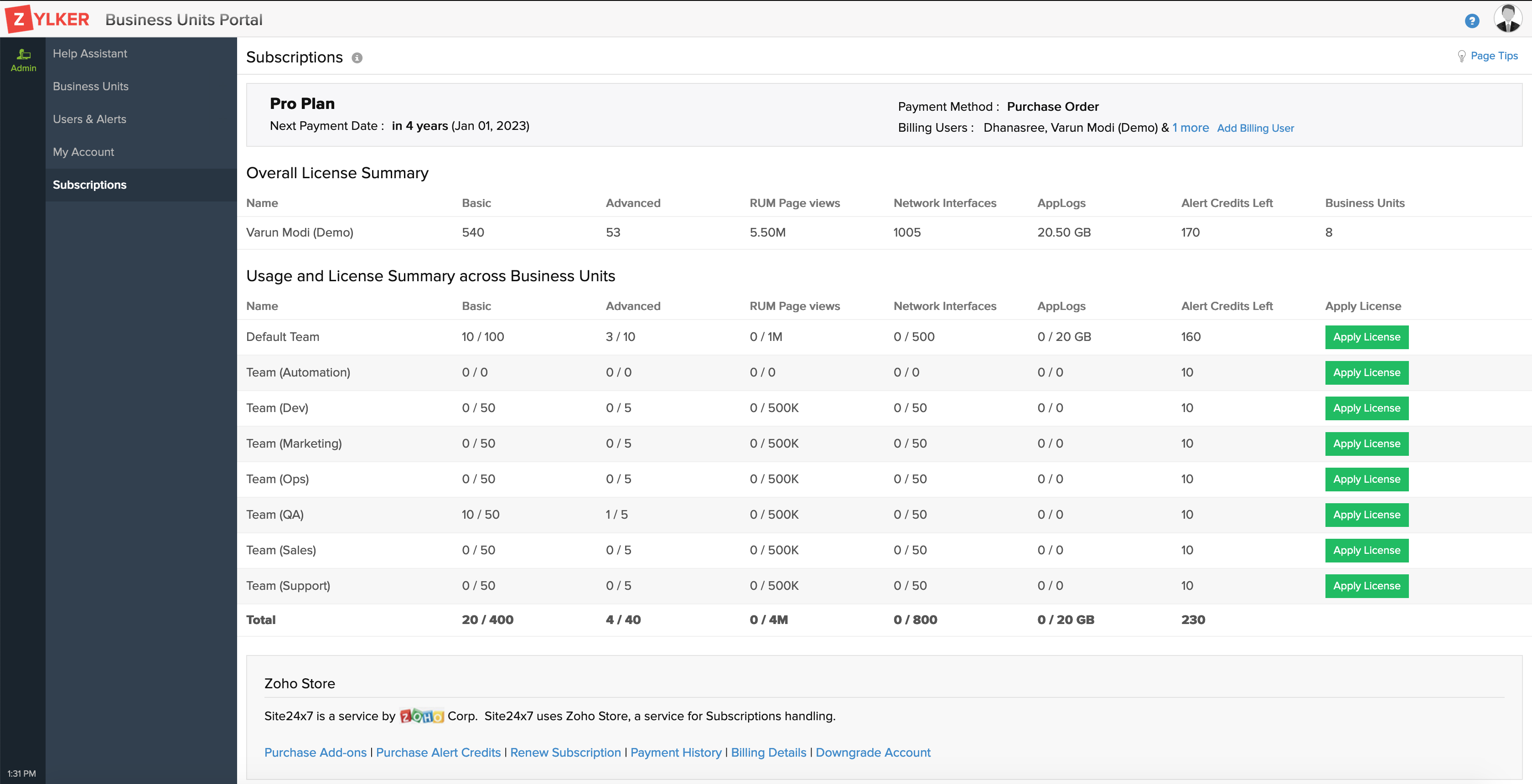Click the Zoho logo image

pos(421,716)
